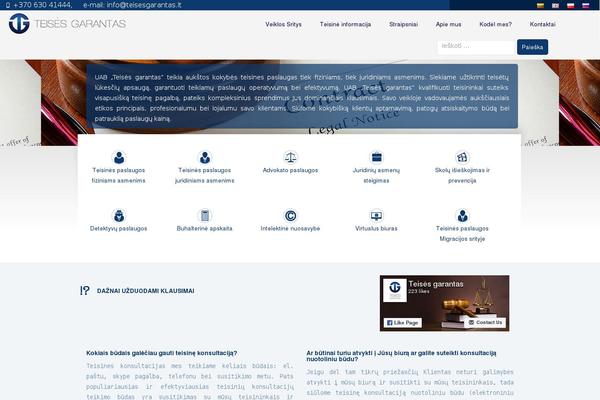Click the copyright icon for Intelektinė nuosavybė
The height and width of the screenshot is (400, 600).
tap(290, 216)
